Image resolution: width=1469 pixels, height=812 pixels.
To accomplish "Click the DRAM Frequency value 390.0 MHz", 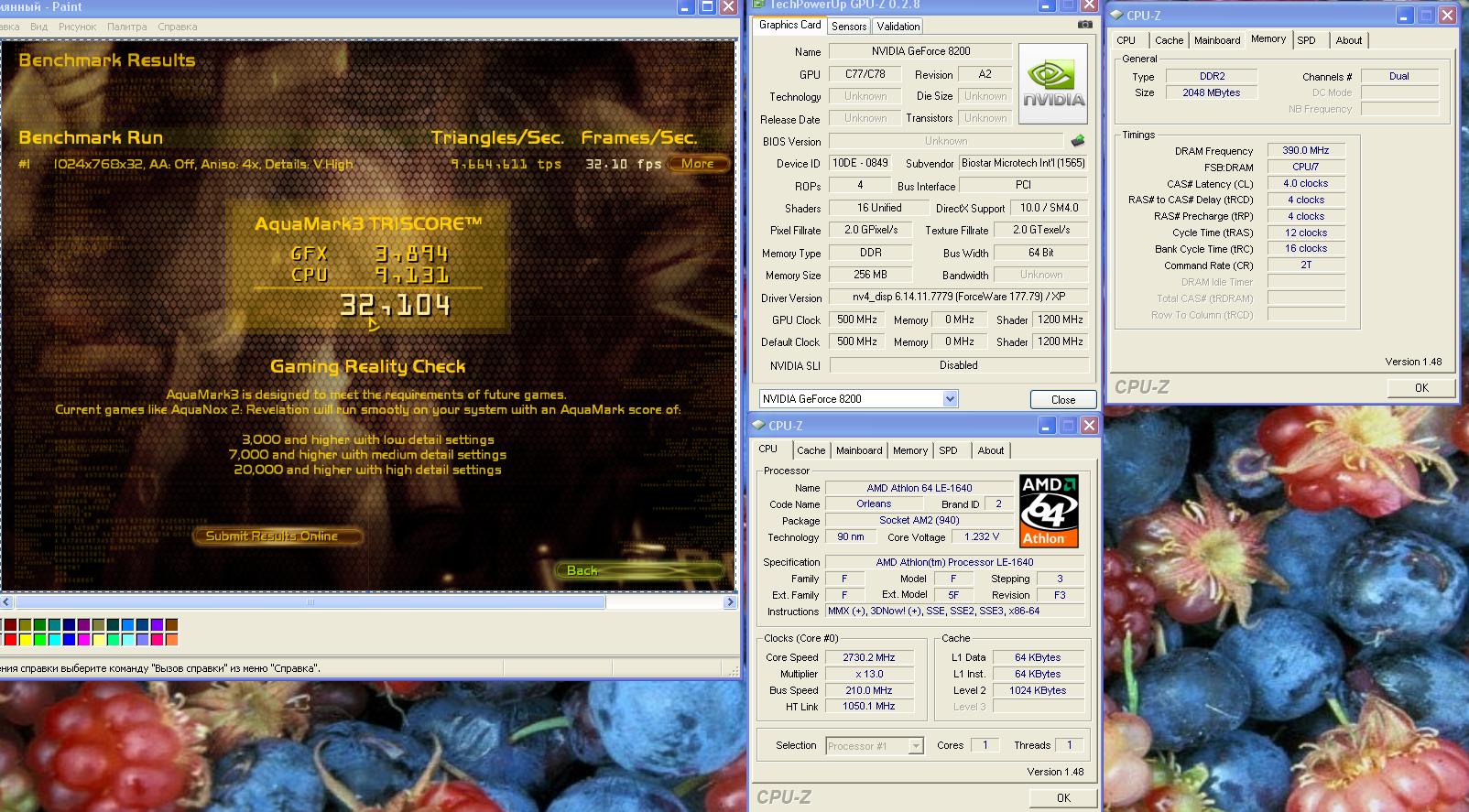I will 1306,150.
